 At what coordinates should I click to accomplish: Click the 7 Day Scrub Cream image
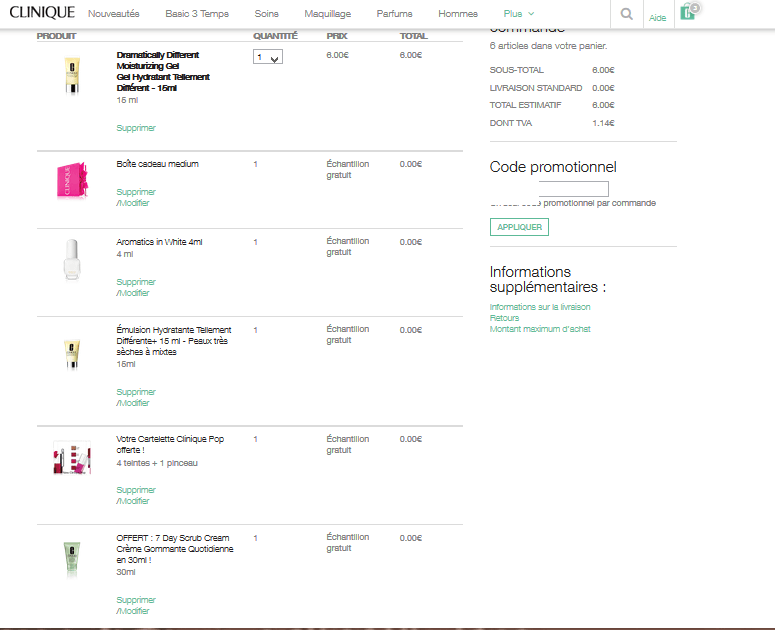pyautogui.click(x=70, y=560)
